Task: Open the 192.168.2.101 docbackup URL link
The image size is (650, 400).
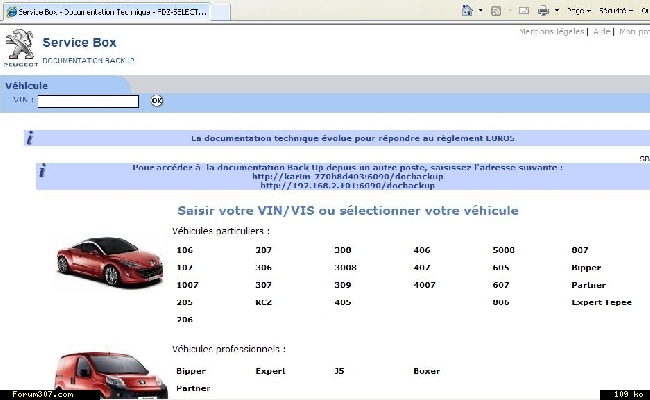Action: [347, 185]
